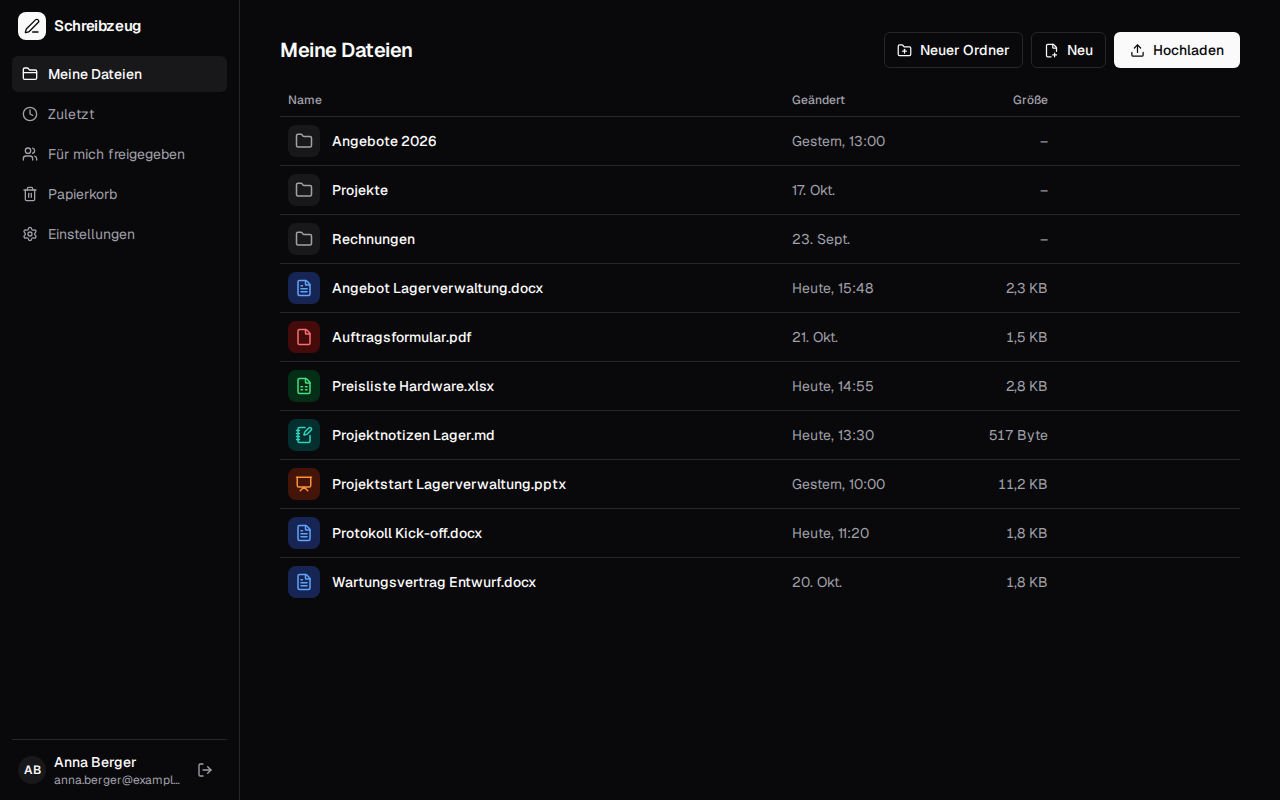The image size is (1280, 800).
Task: Select file name Projektnotizen Lager.md
Action: (x=413, y=435)
